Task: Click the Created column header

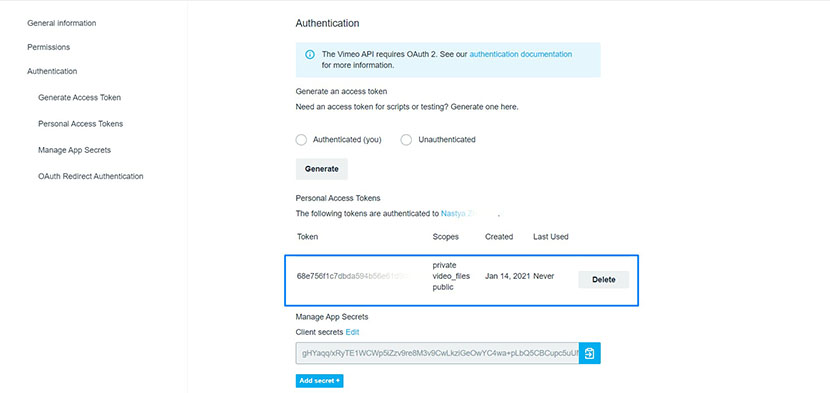Action: [x=499, y=237]
